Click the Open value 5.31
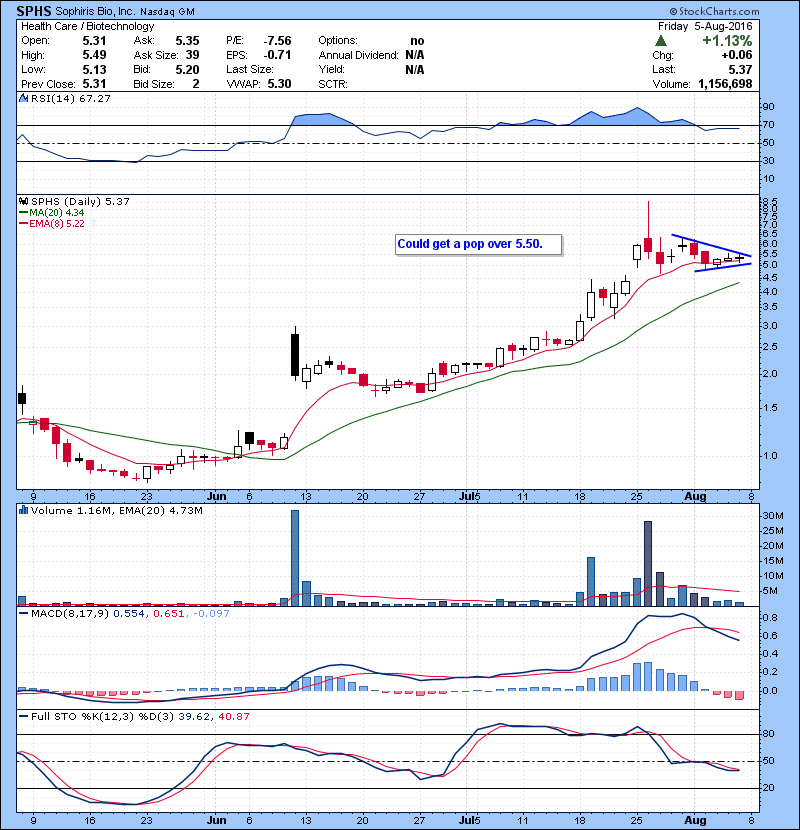The width and height of the screenshot is (800, 830). click(x=94, y=41)
